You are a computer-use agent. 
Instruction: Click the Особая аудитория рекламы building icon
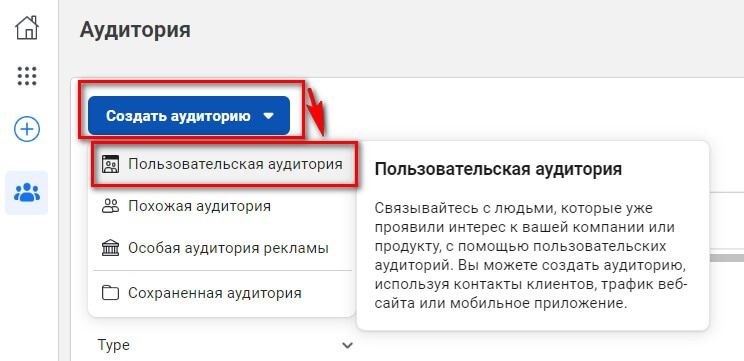[110, 248]
